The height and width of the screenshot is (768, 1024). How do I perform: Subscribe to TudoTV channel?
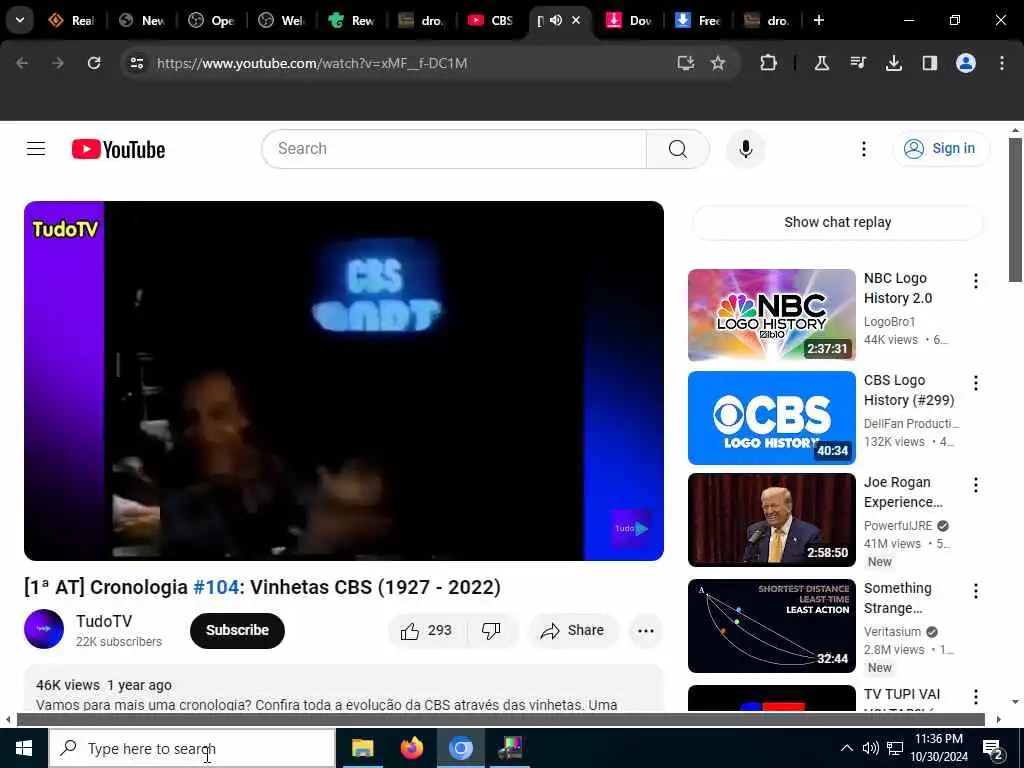[237, 630]
